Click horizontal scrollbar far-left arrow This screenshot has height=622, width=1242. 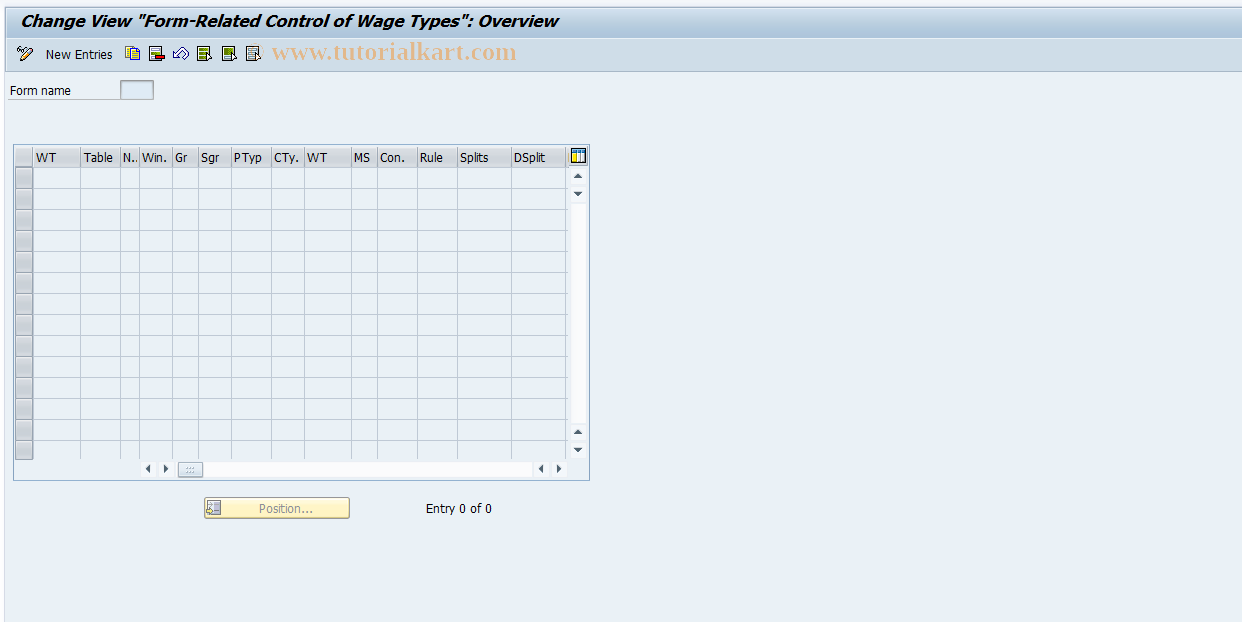pos(148,469)
